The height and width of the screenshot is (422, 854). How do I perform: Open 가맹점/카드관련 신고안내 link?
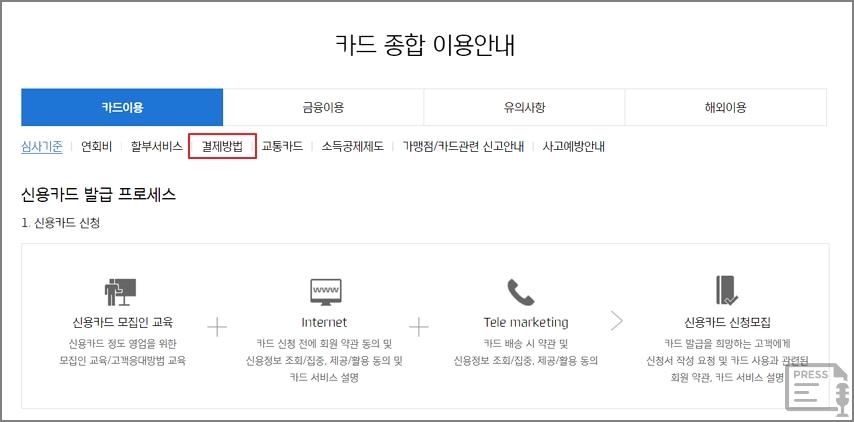tap(463, 146)
